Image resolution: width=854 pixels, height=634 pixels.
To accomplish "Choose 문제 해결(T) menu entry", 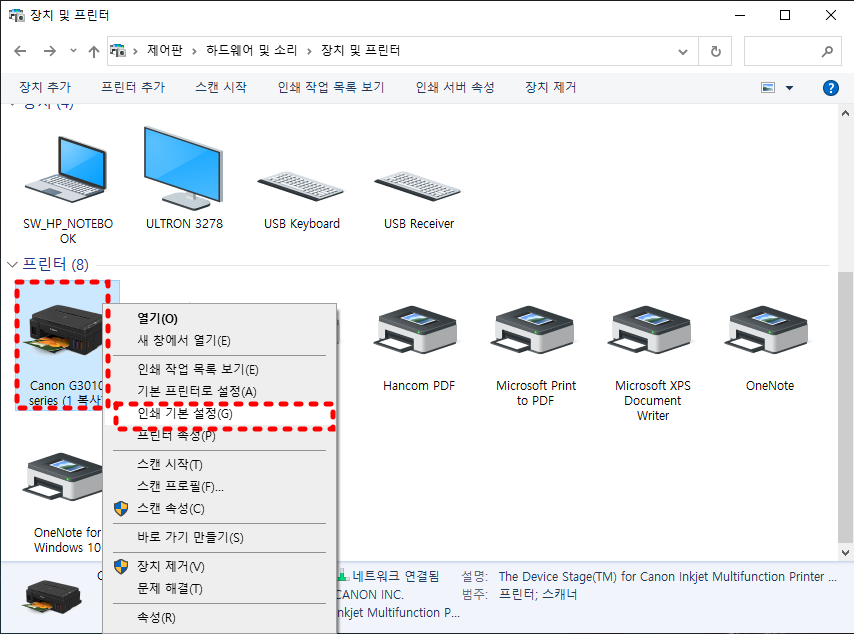I will (219, 588).
